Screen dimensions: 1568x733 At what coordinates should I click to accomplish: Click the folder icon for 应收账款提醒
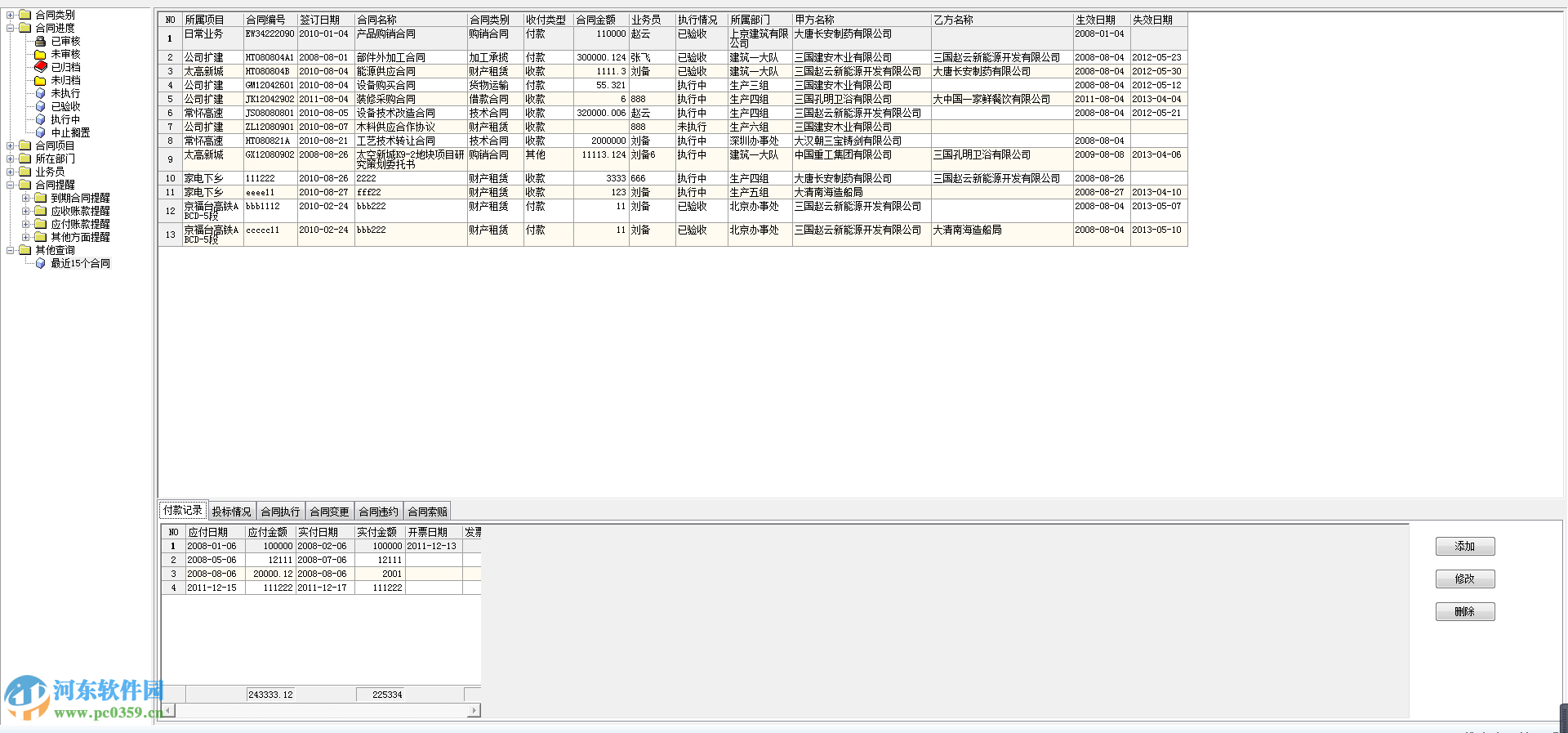click(x=40, y=211)
